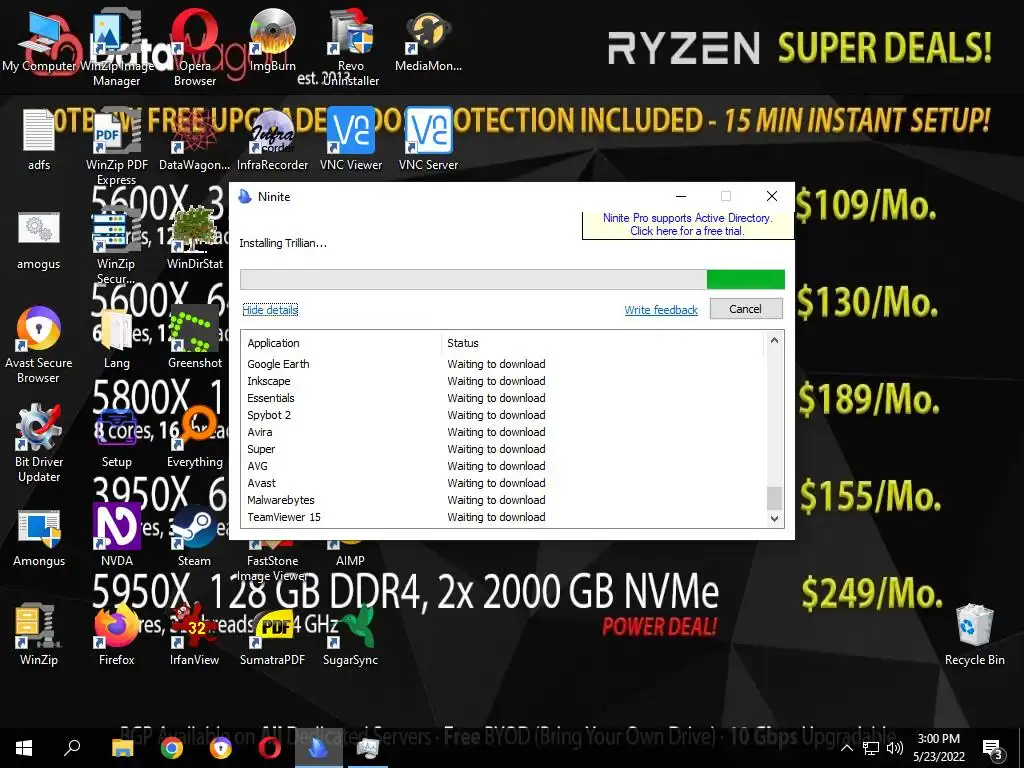Select the Malwarebytes row
The width and height of the screenshot is (1024, 768).
pos(503,500)
